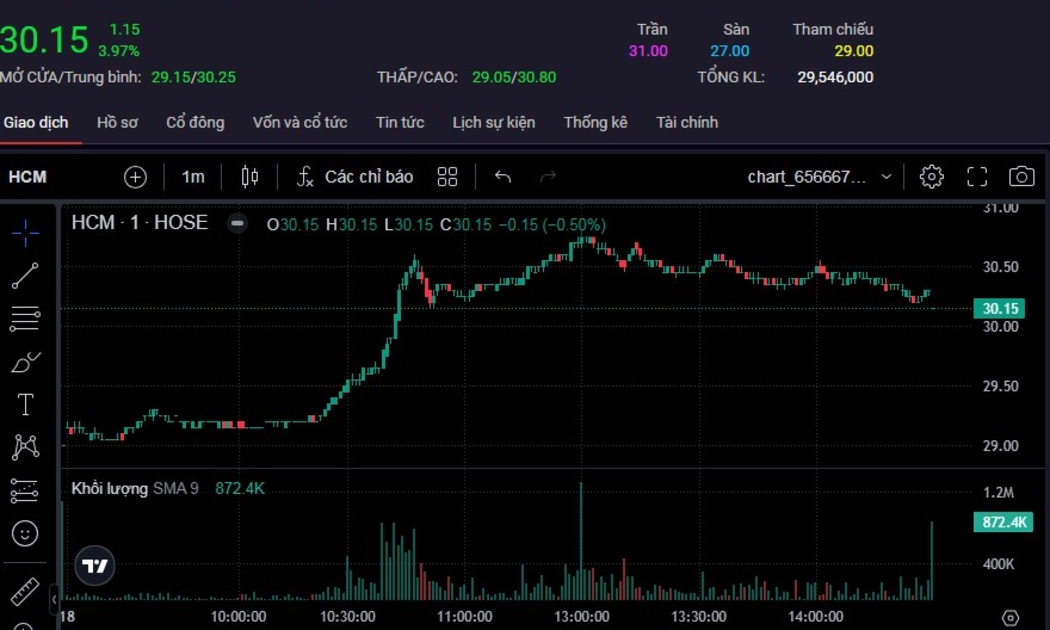Click the compare or add symbol plus icon
This screenshot has width=1050, height=630.
point(135,177)
